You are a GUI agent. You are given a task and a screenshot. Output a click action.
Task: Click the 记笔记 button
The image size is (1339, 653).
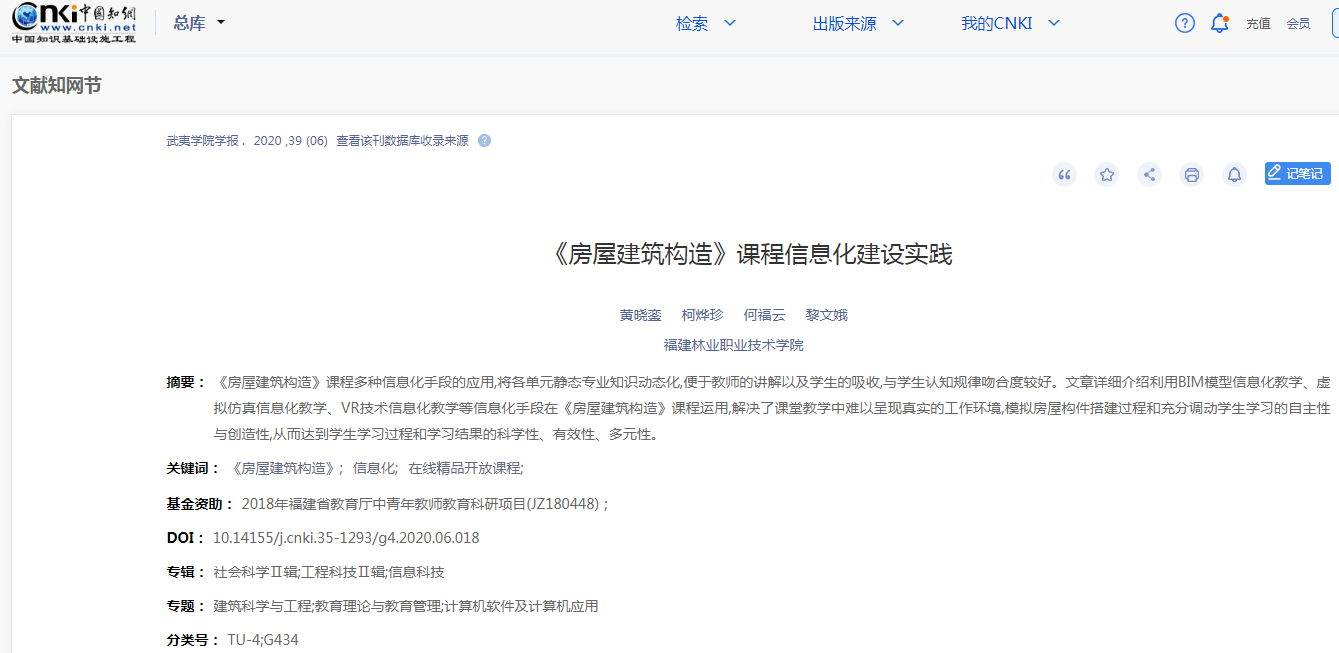(x=1297, y=174)
